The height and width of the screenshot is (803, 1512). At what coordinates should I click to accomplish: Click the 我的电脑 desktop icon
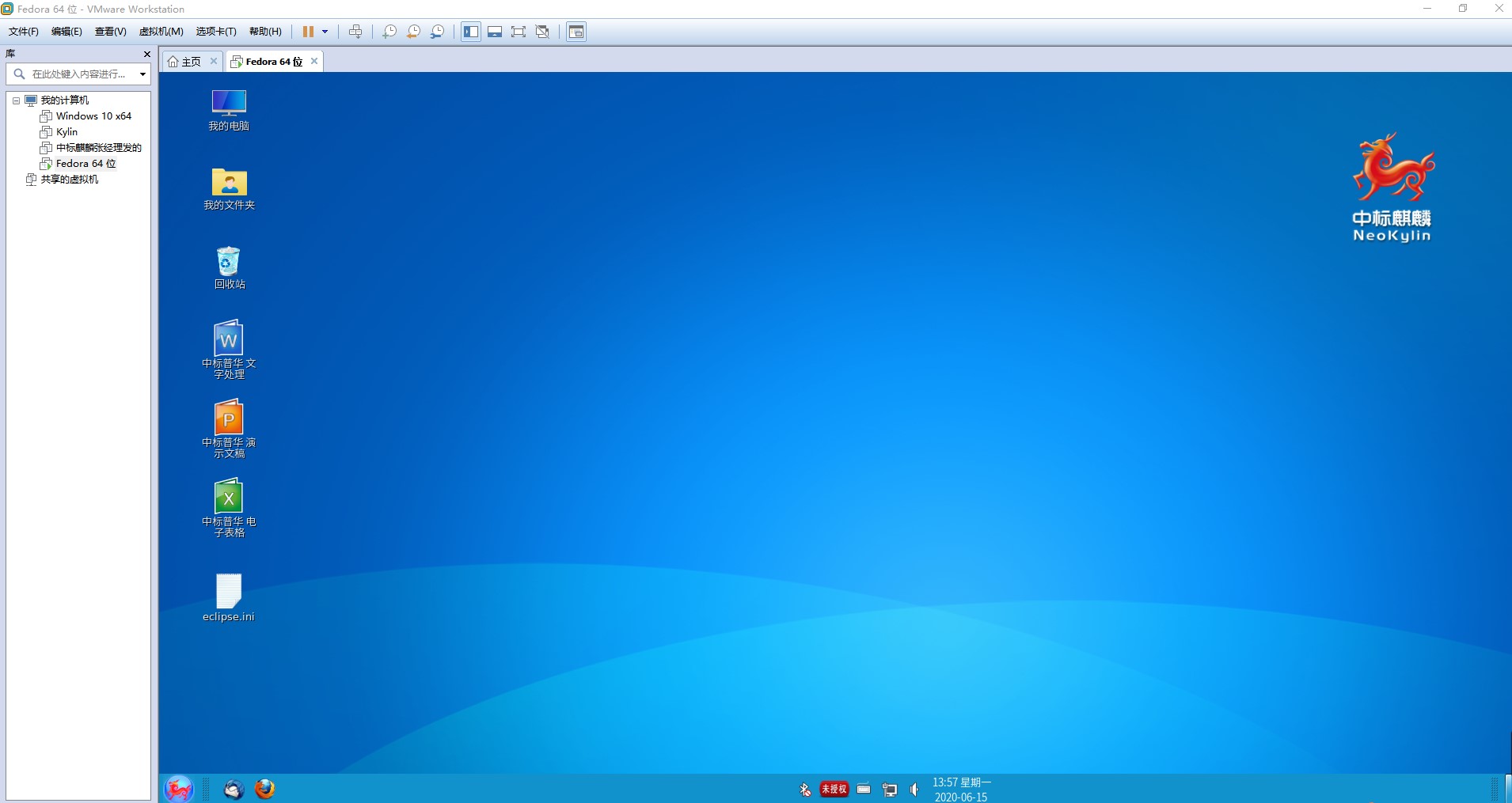[x=229, y=110]
